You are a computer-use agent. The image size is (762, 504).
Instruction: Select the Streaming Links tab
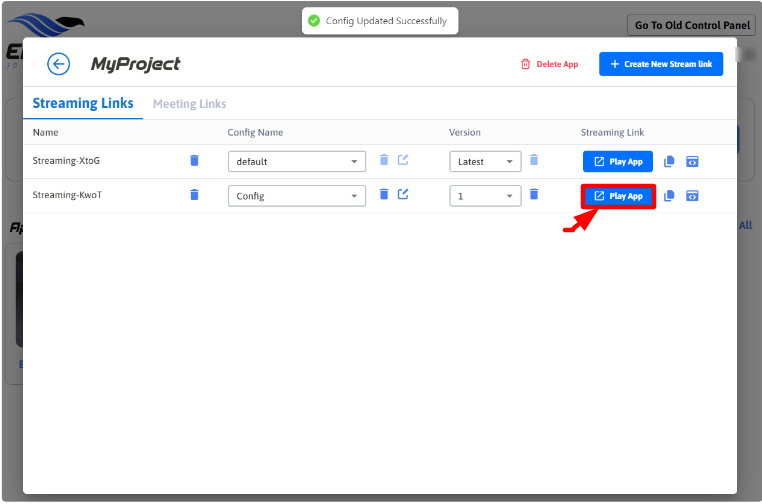coord(82,104)
